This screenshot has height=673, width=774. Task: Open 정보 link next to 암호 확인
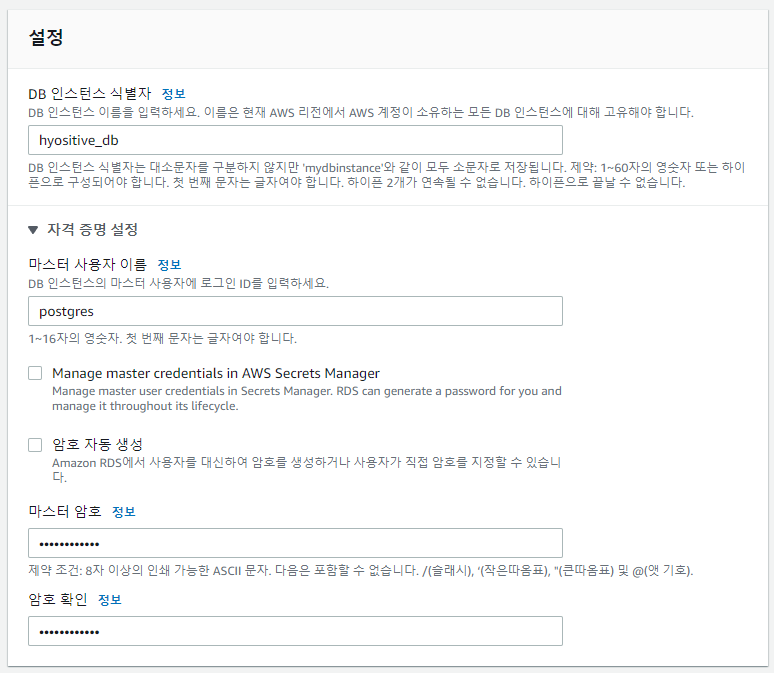click(110, 600)
